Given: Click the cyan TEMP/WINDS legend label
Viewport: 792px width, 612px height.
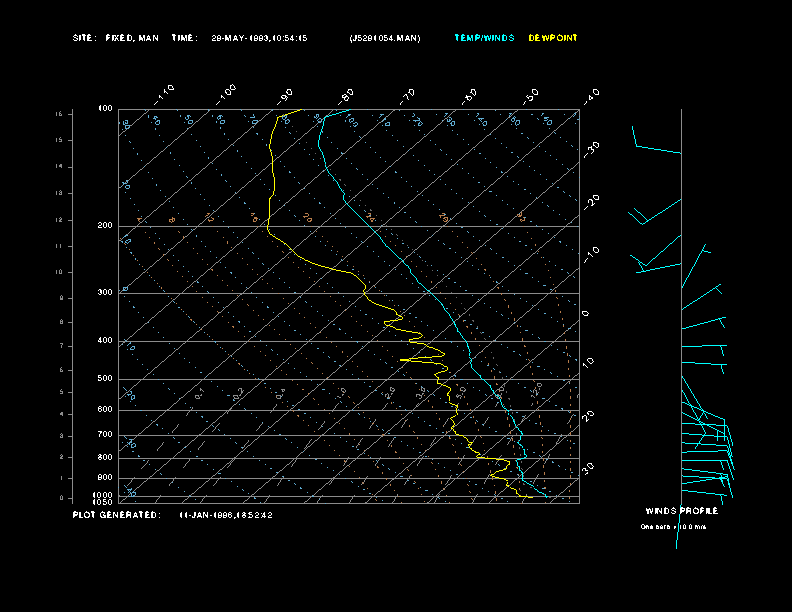Looking at the screenshot, I should tap(484, 38).
